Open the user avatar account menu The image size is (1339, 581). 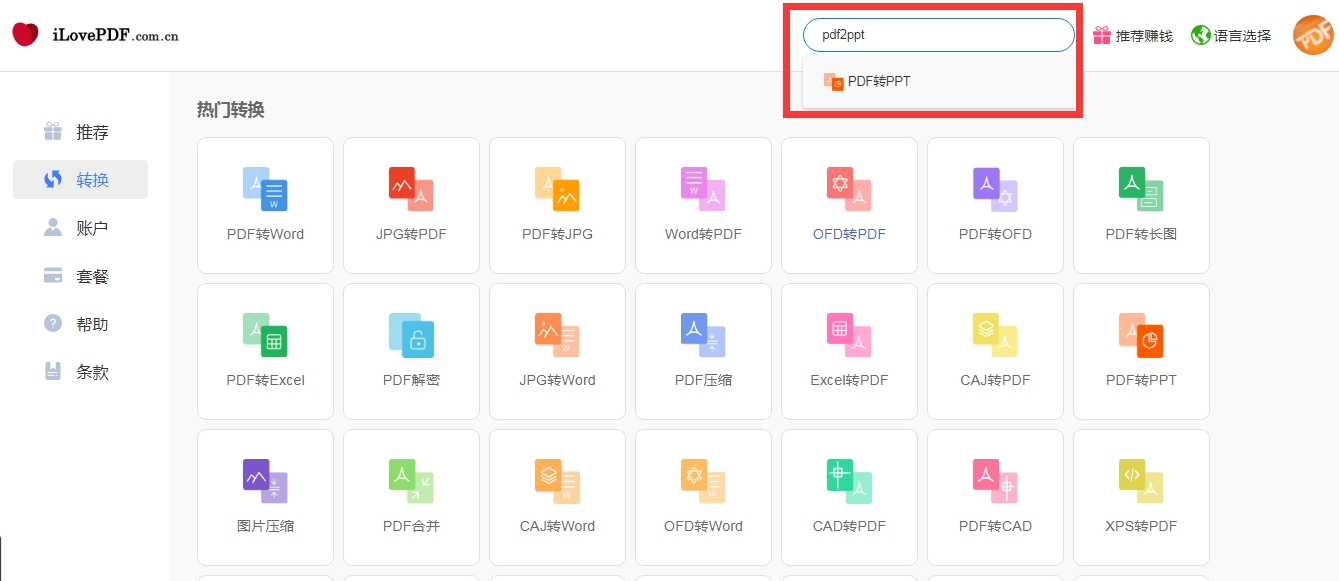pyautogui.click(x=1313, y=35)
